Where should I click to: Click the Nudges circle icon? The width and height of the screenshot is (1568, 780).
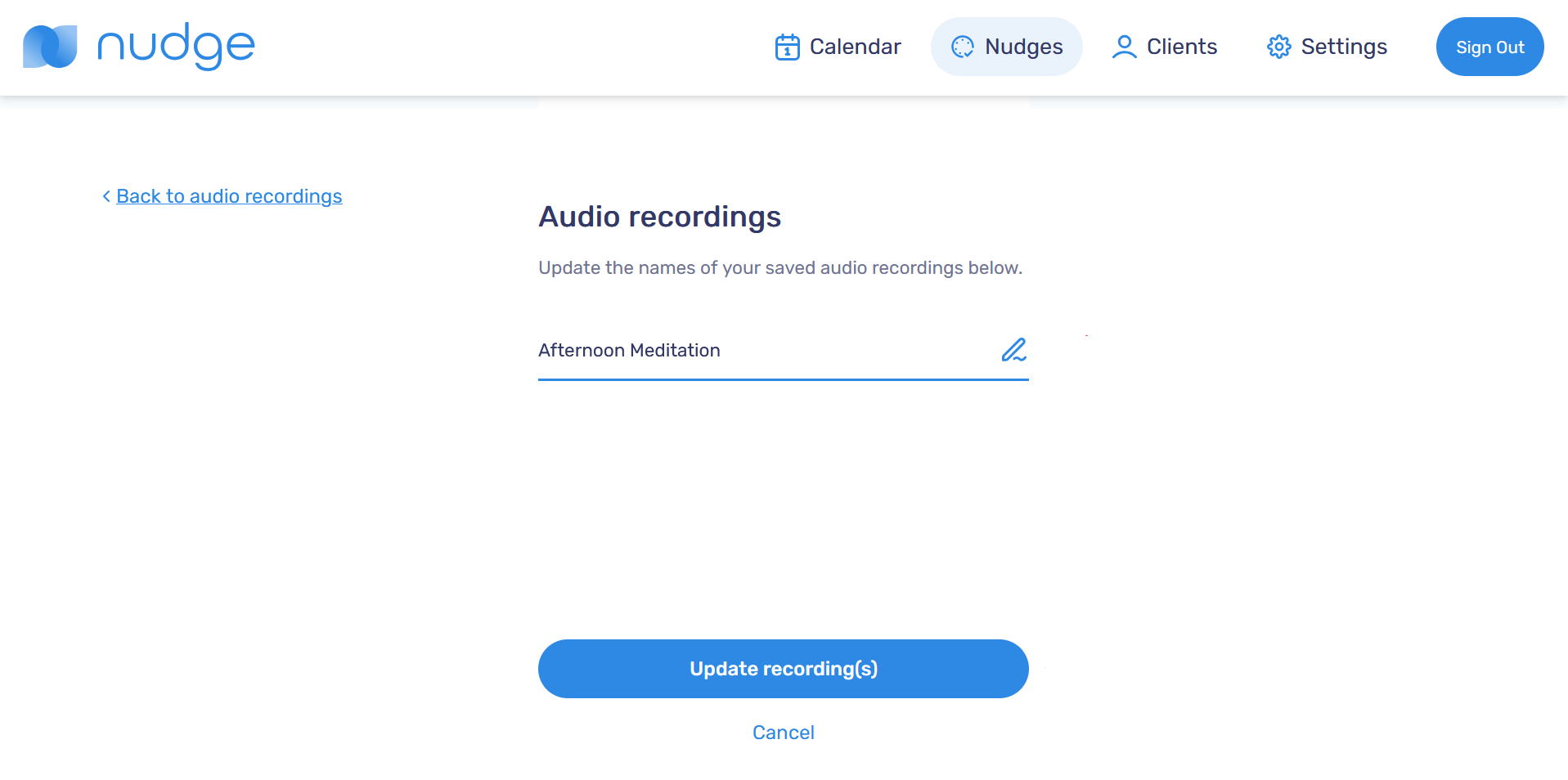963,47
